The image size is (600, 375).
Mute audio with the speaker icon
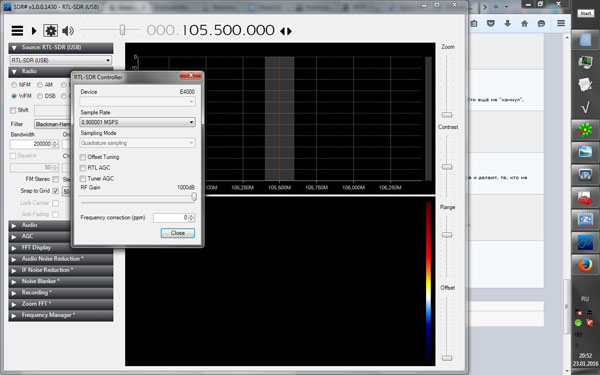click(68, 31)
